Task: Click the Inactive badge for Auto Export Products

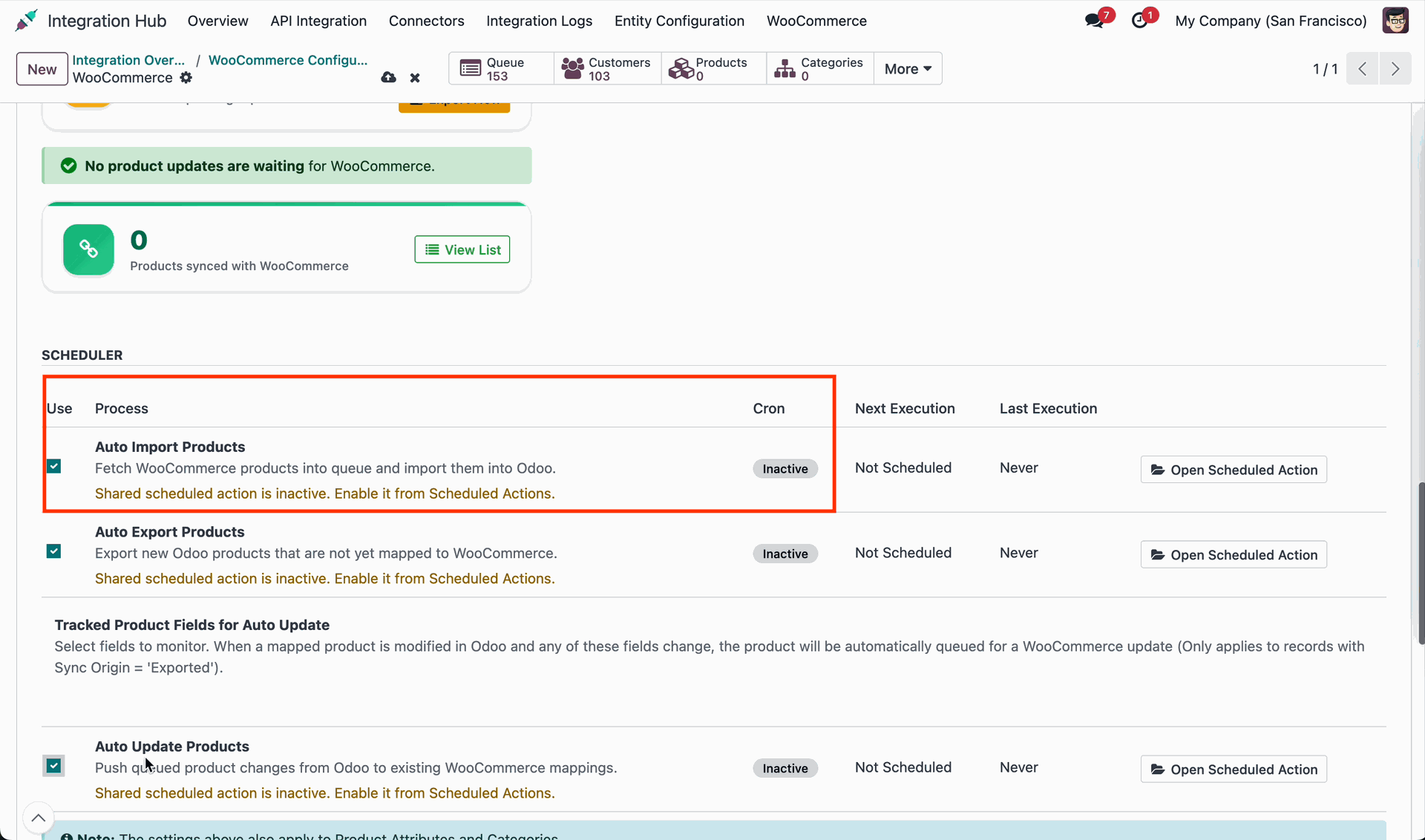Action: (785, 554)
